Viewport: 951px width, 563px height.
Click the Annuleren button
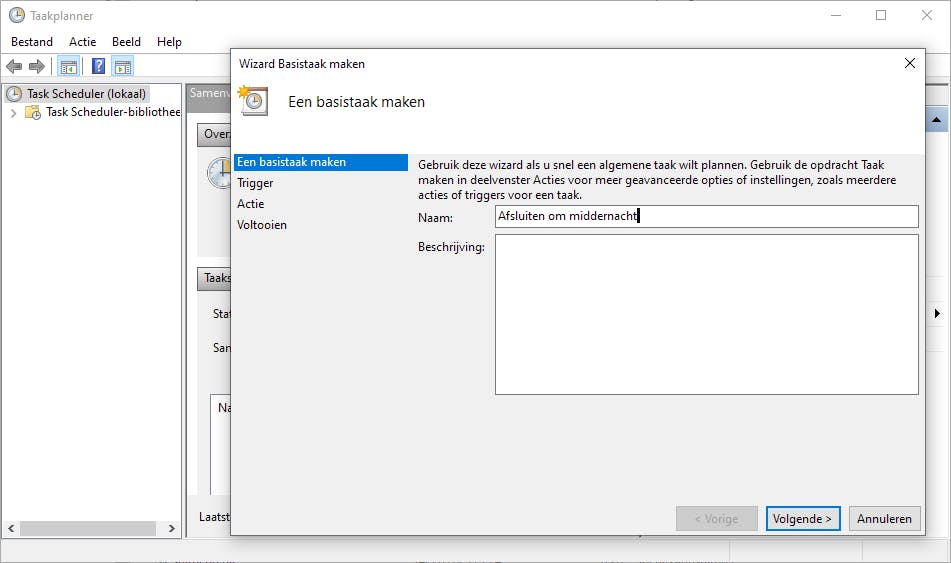(884, 519)
